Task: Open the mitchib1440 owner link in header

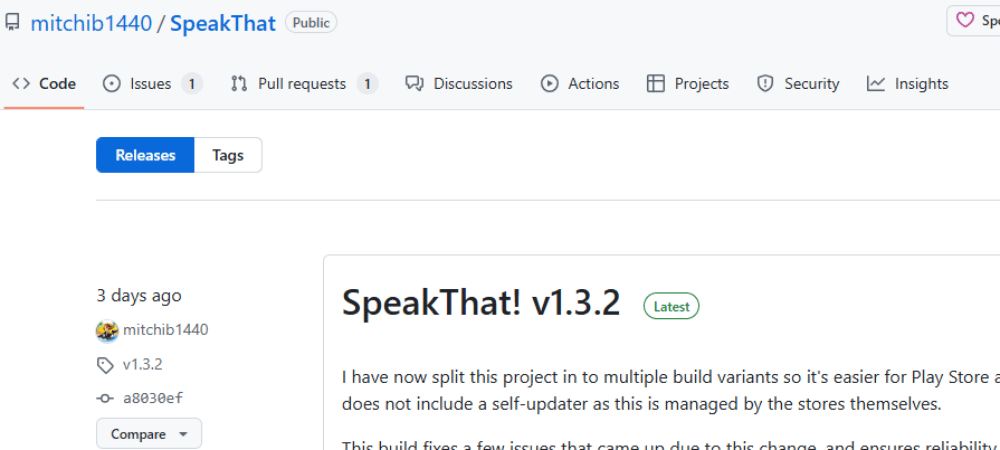Action: [91, 24]
